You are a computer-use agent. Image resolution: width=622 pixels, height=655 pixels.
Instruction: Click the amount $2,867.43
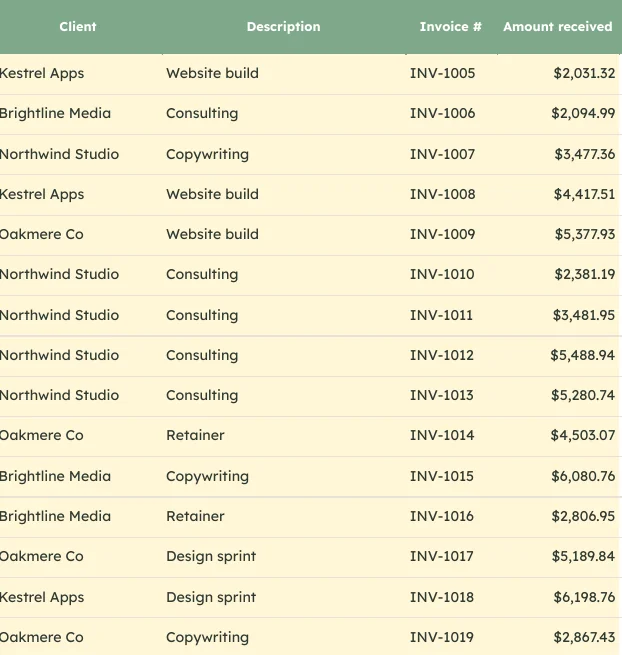[x=584, y=637]
